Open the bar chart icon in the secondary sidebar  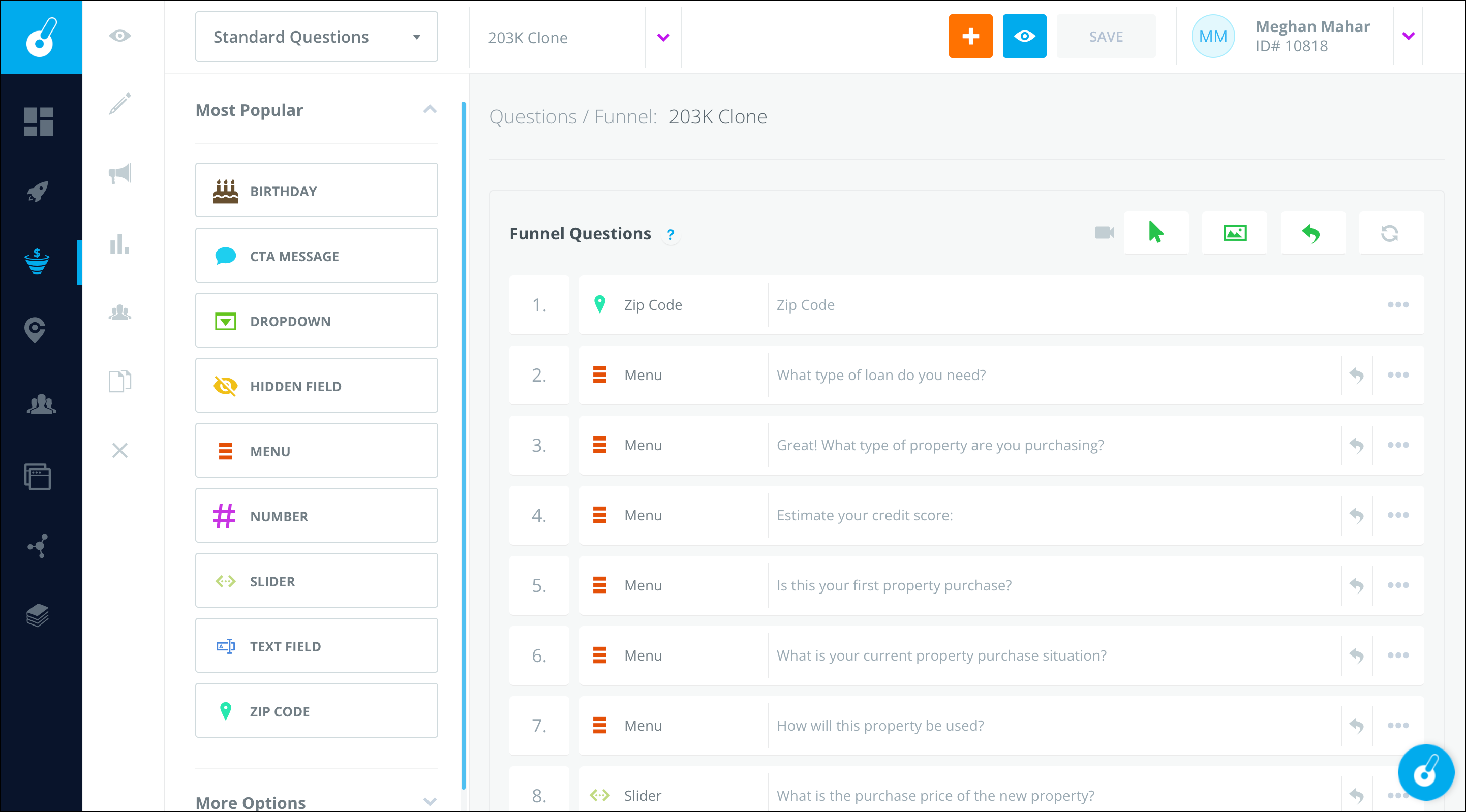tap(119, 243)
